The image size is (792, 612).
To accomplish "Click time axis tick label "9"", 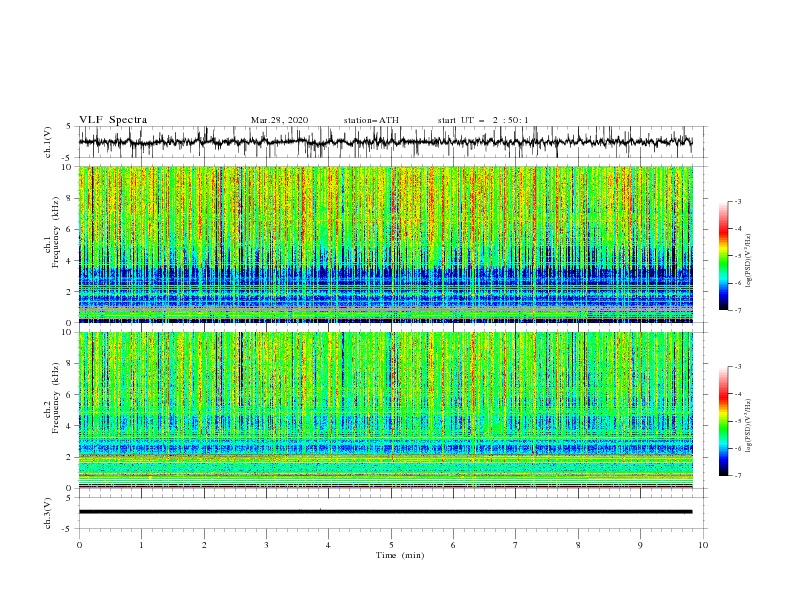I will pyautogui.click(x=640, y=545).
